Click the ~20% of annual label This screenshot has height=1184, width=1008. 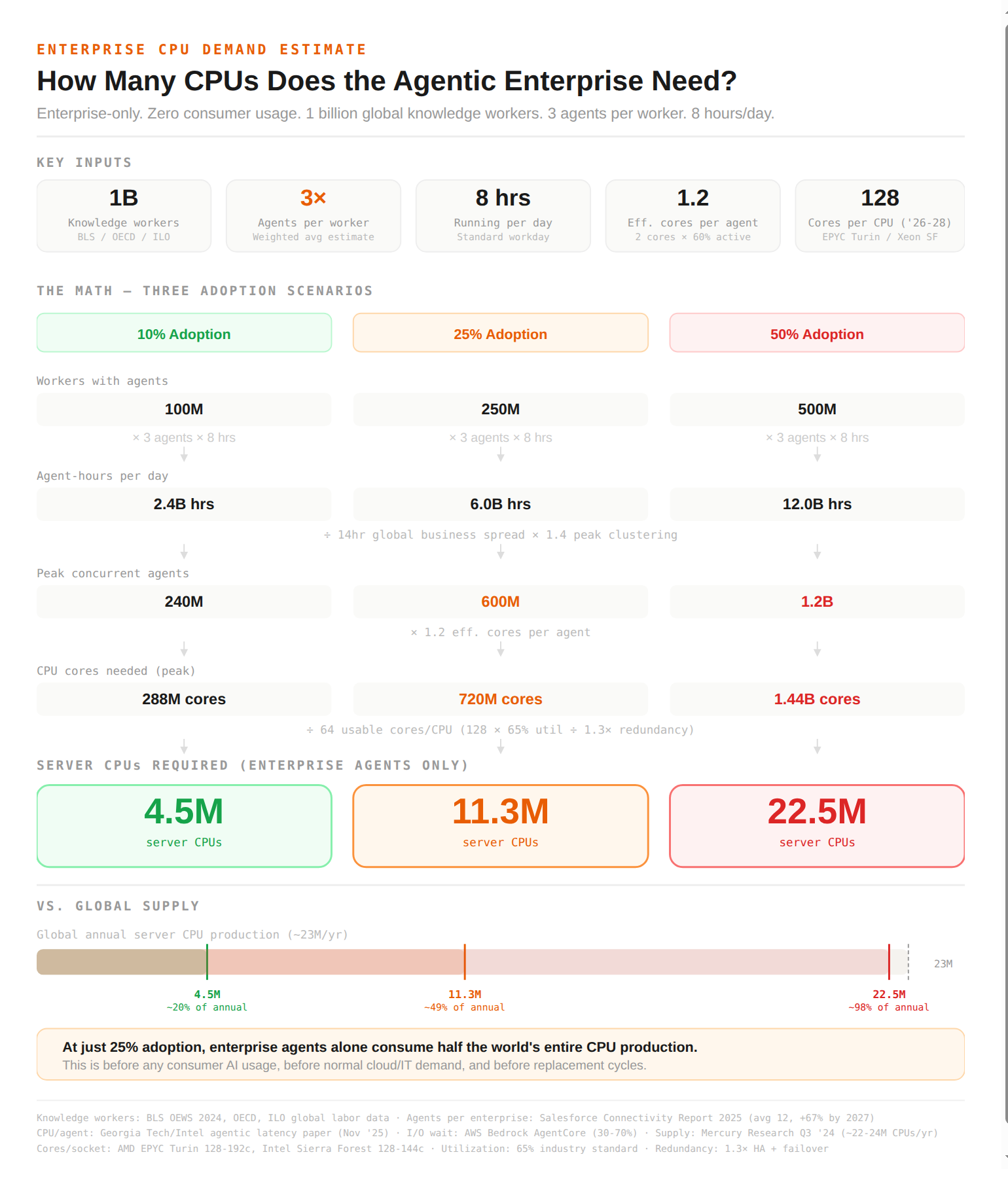coord(207,1008)
